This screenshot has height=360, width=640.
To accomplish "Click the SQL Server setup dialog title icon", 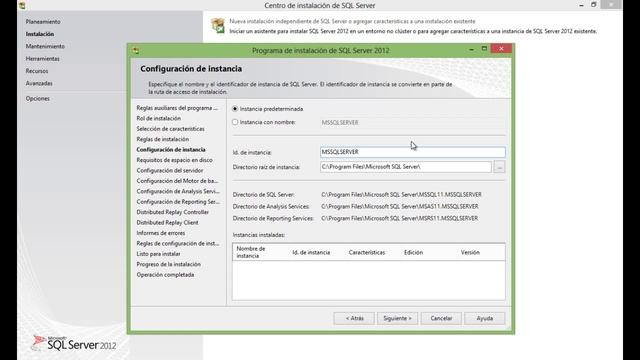I will tap(136, 51).
